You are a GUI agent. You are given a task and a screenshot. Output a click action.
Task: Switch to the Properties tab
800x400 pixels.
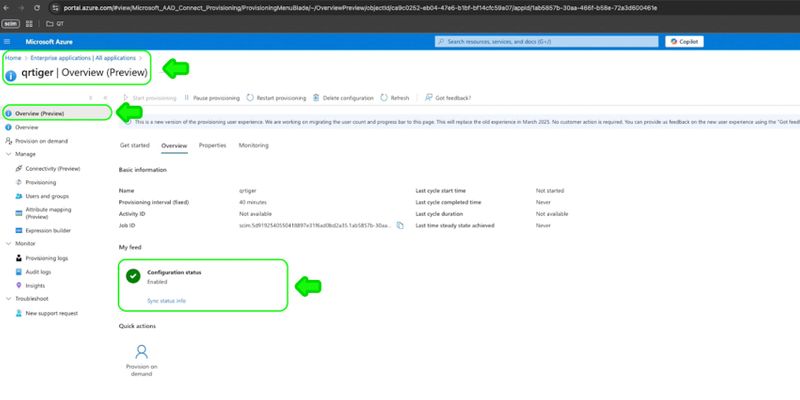click(212, 145)
